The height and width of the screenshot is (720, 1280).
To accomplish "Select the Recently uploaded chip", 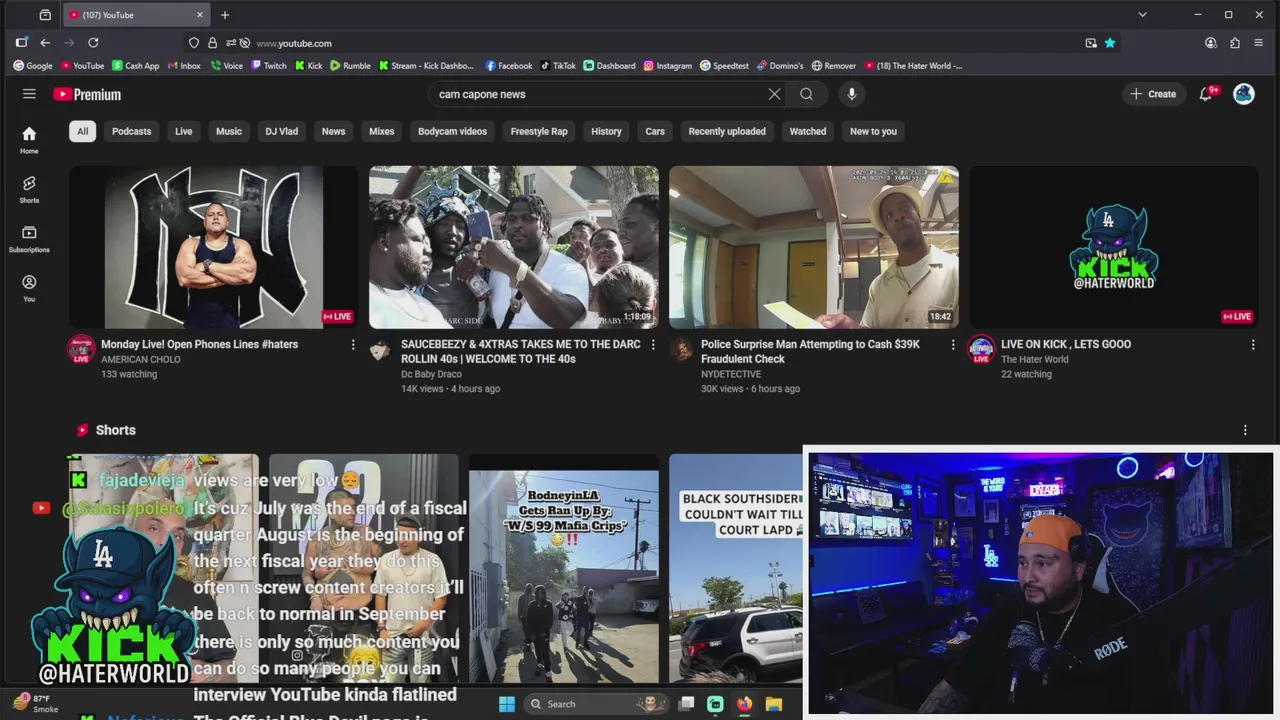I will tap(727, 131).
